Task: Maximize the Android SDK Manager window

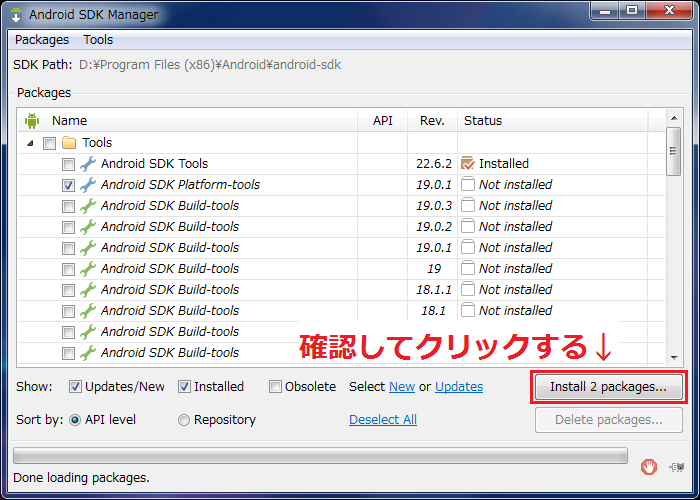Action: point(632,11)
